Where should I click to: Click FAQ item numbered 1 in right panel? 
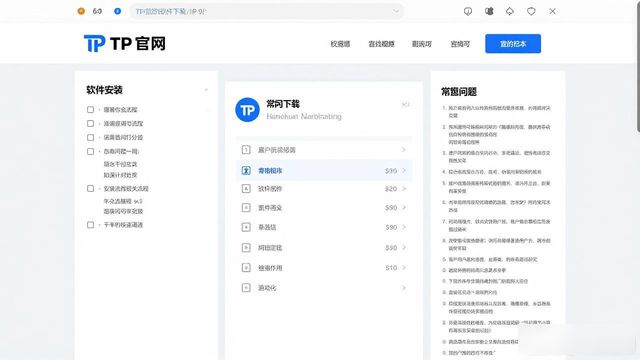point(496,112)
